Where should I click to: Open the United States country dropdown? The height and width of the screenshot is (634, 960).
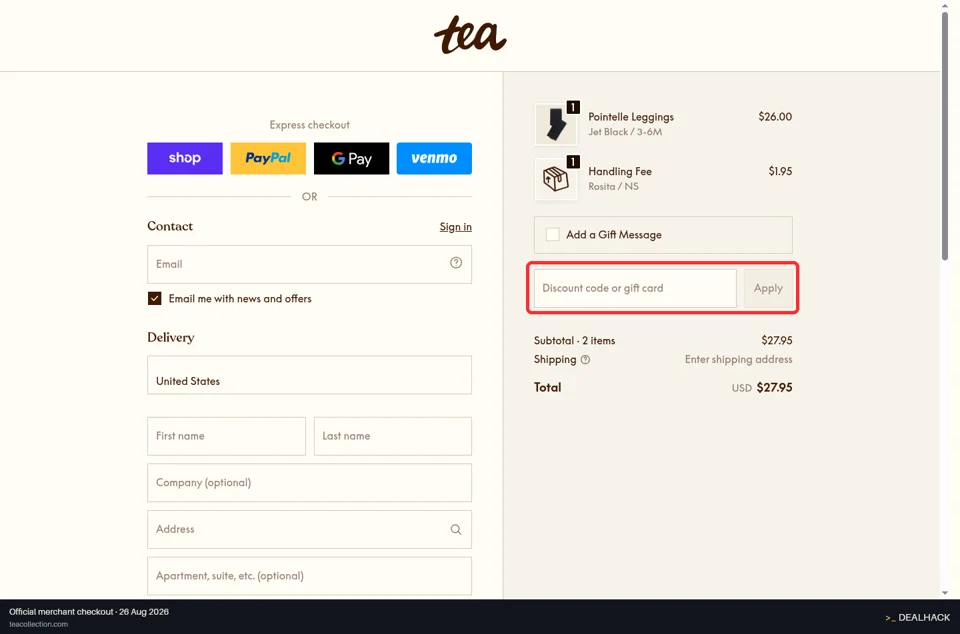(x=309, y=375)
